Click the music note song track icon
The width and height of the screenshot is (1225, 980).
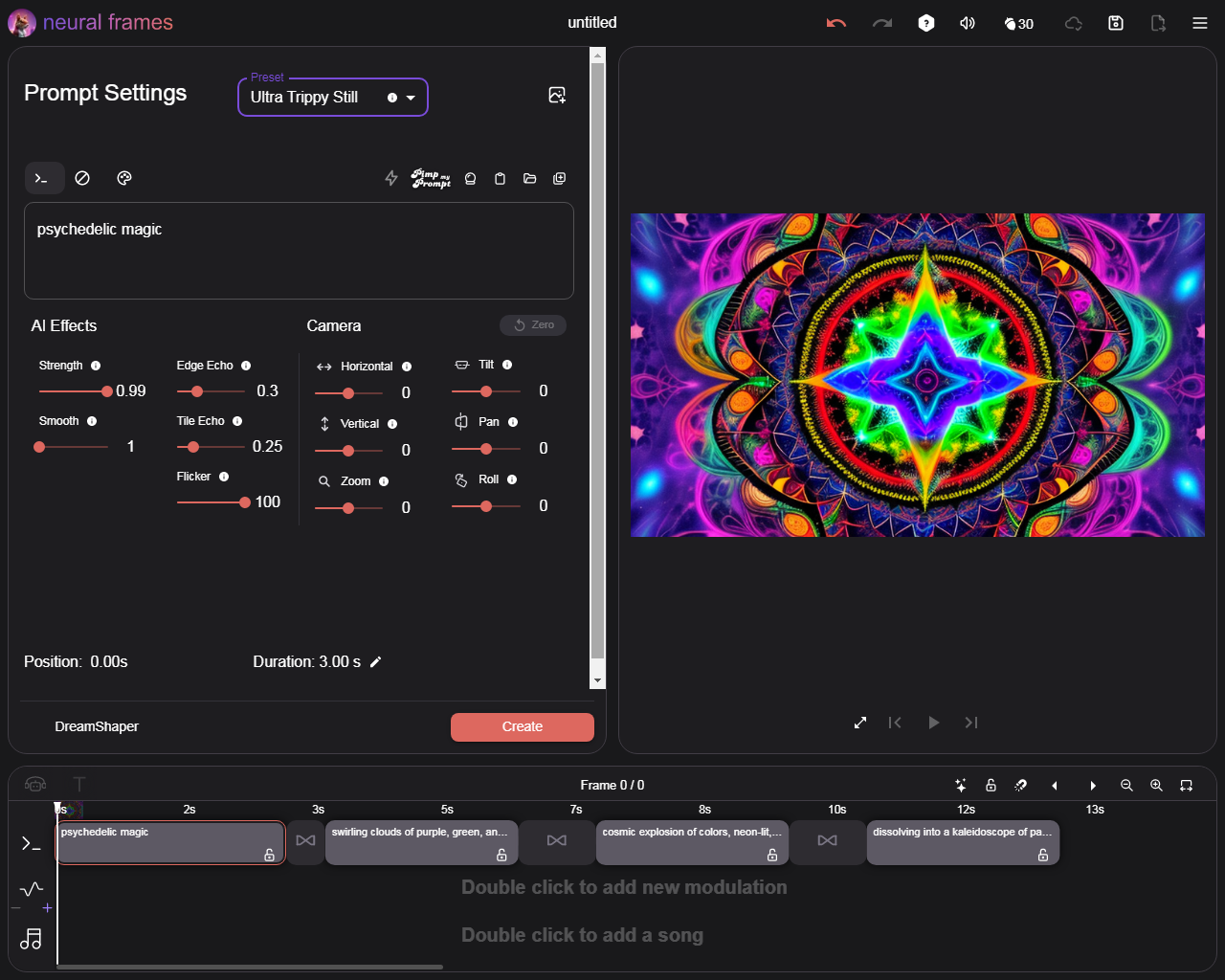point(31,939)
